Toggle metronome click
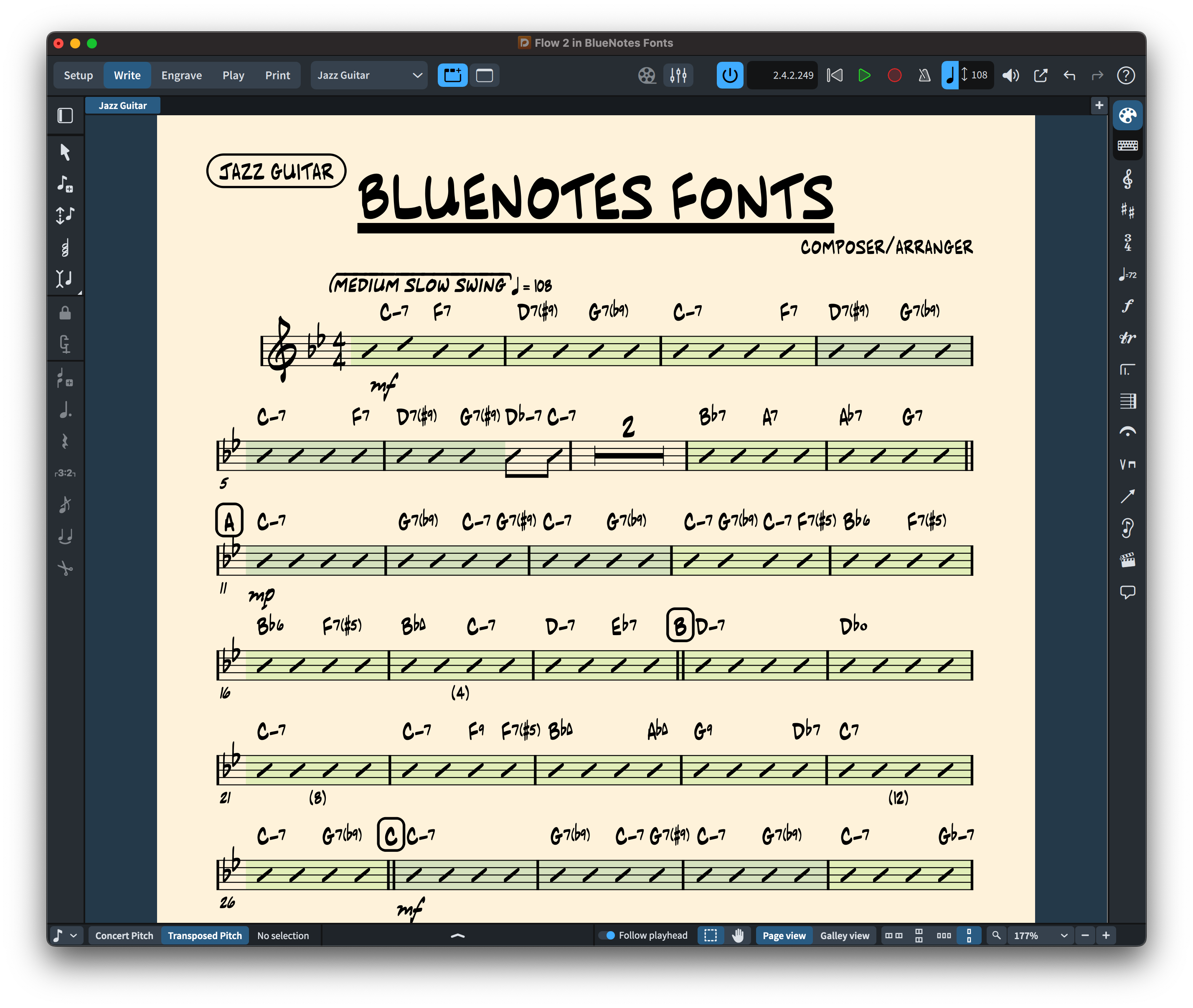Screen dimensions: 1193x1008 924,75
